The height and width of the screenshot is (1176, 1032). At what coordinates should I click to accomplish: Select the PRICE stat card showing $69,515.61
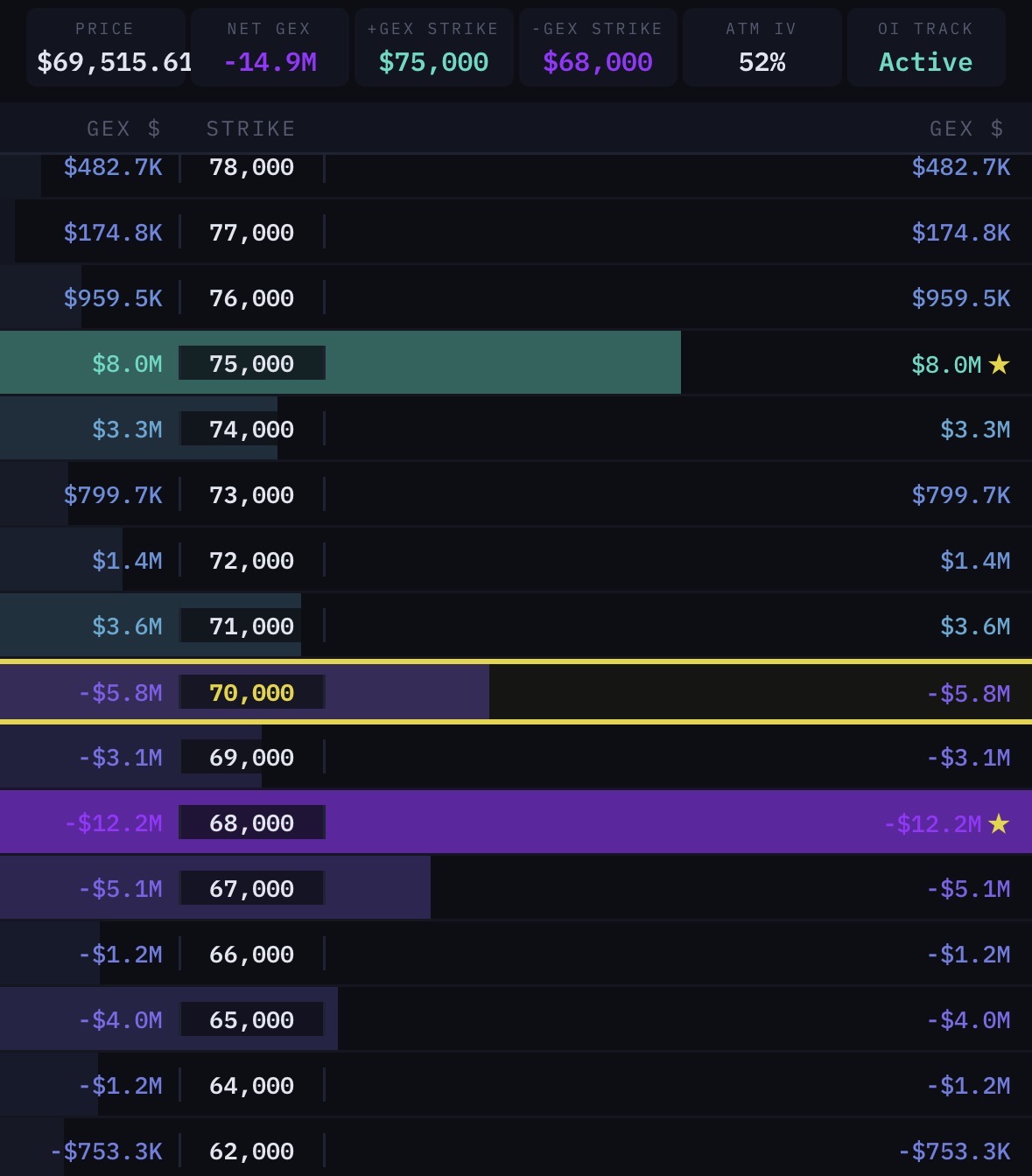[x=105, y=47]
